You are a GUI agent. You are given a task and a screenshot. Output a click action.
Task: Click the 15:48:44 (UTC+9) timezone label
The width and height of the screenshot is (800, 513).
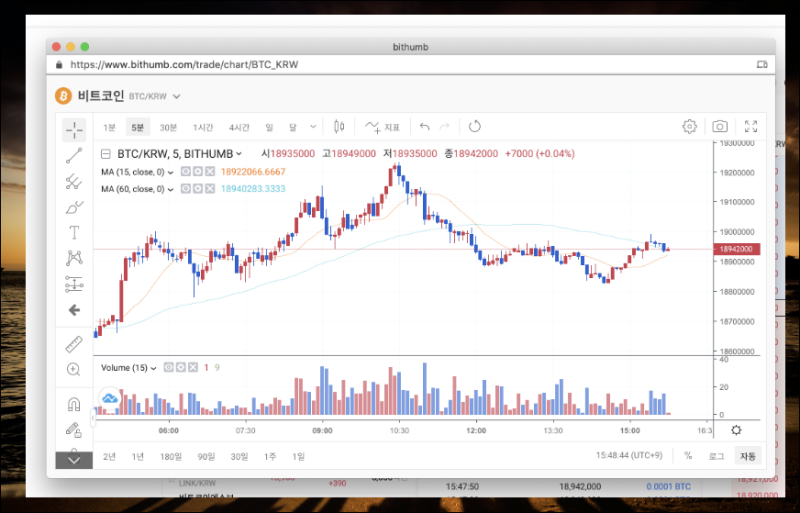pos(629,455)
